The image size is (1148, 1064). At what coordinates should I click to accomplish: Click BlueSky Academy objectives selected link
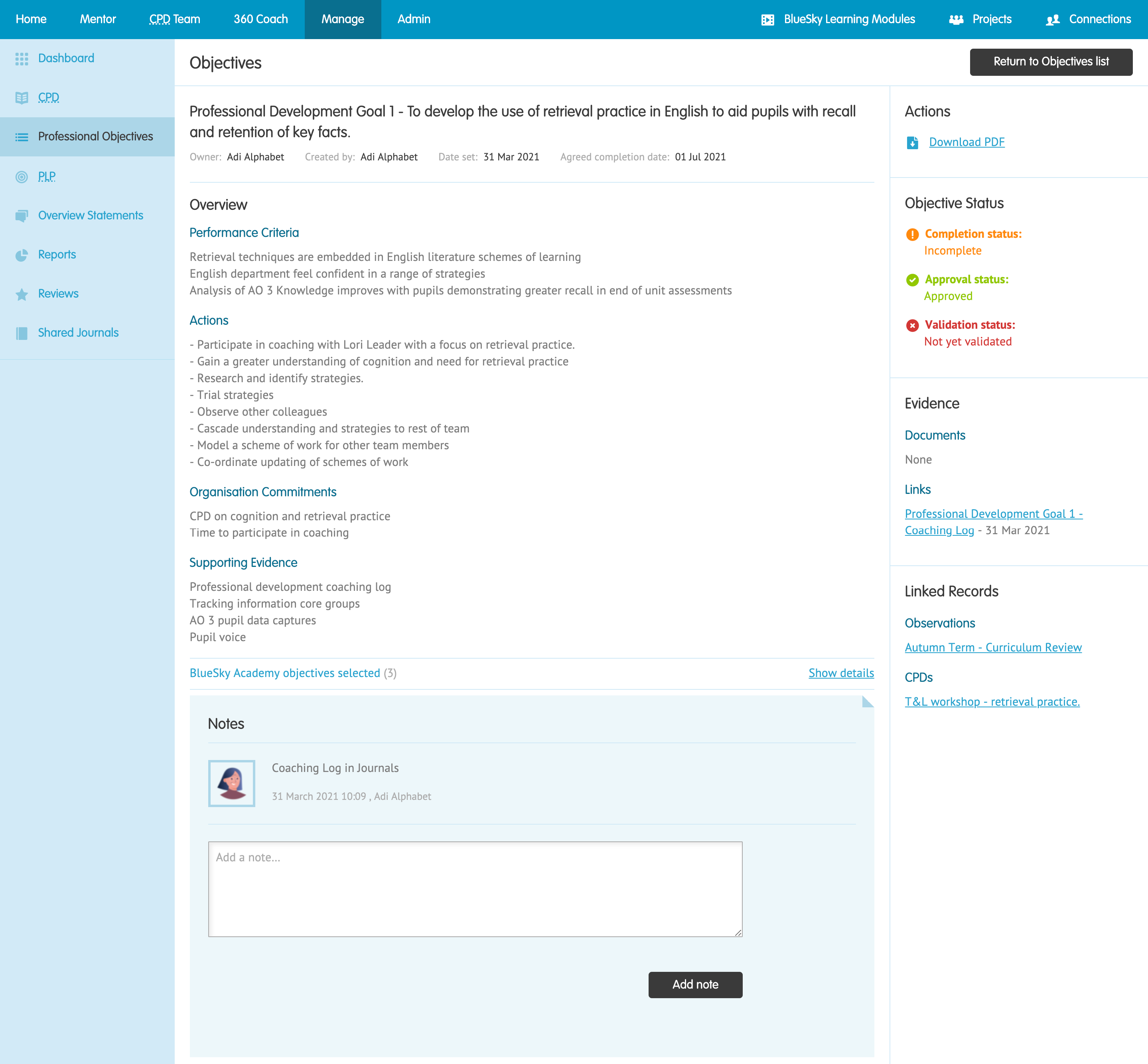(285, 673)
